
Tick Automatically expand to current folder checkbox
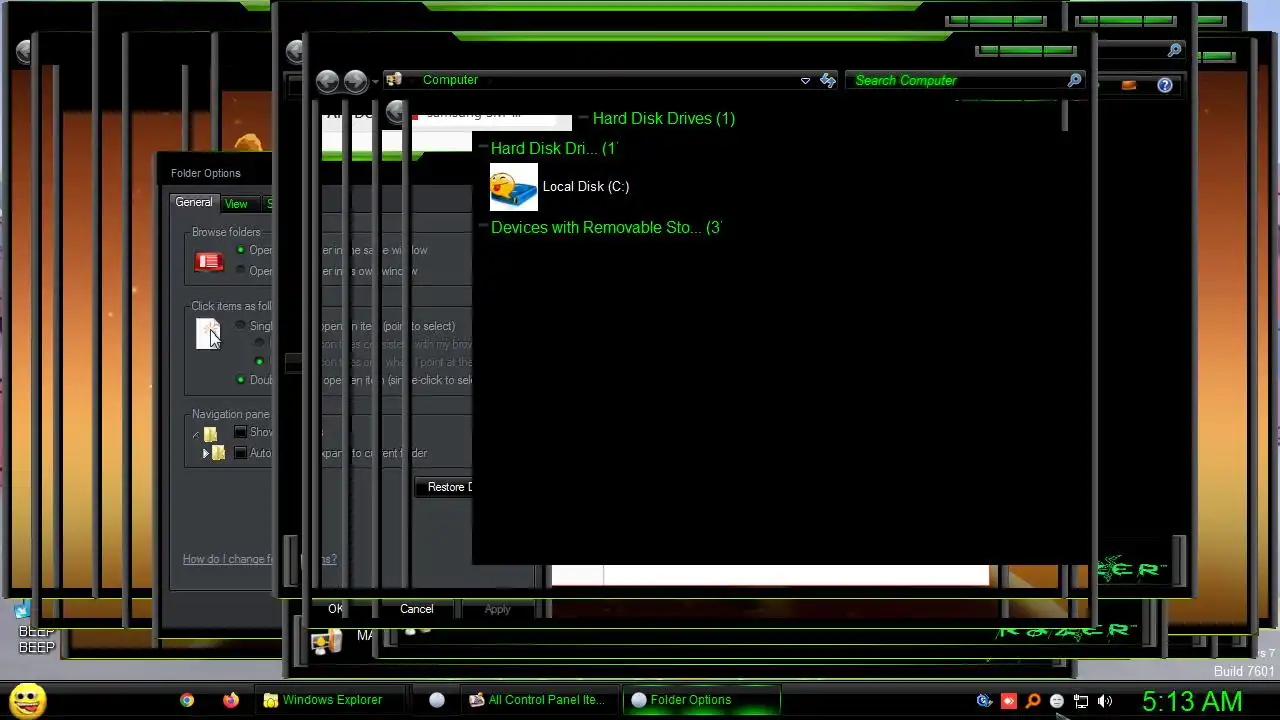point(240,453)
